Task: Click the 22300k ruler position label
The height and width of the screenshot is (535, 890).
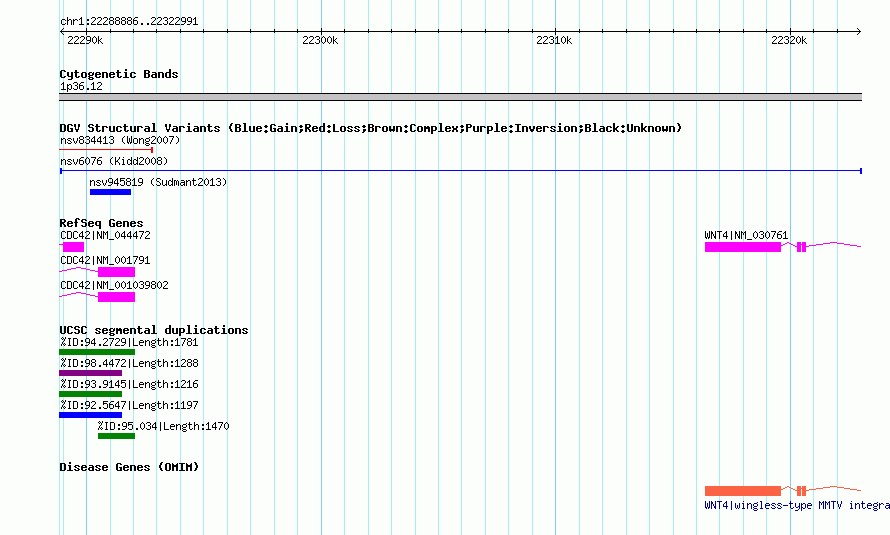Action: coord(320,40)
